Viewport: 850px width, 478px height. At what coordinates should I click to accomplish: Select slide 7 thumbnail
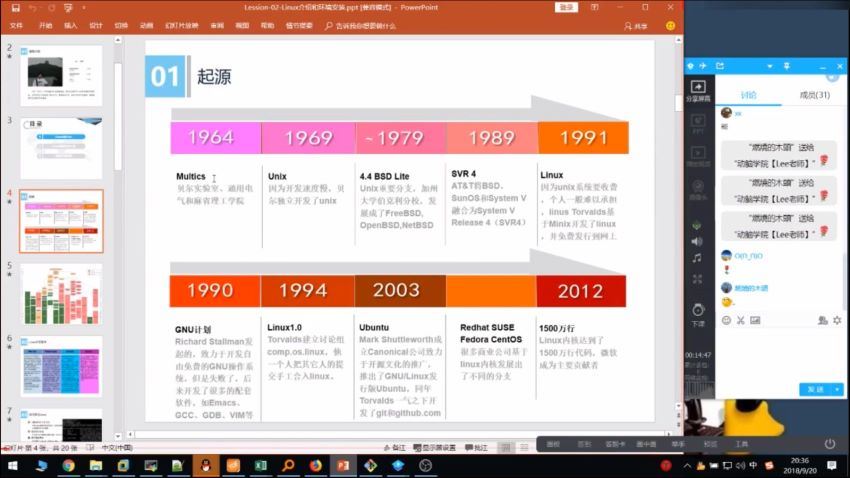click(x=61, y=425)
